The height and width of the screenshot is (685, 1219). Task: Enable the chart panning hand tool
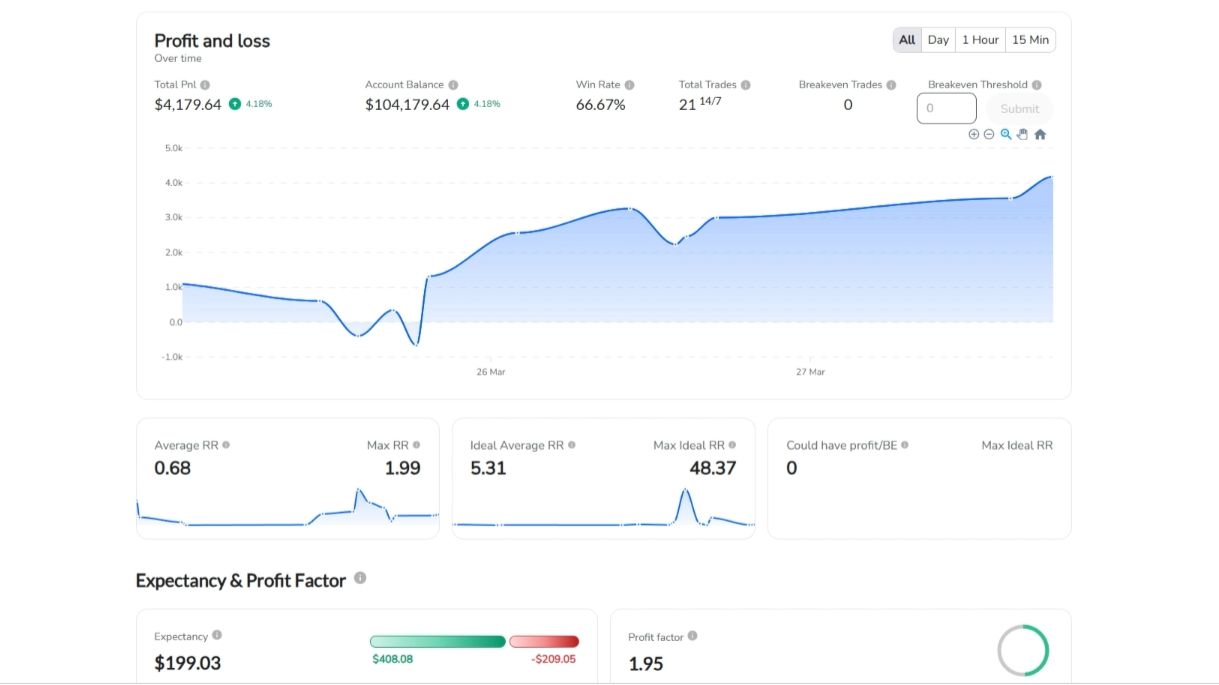tap(1022, 134)
